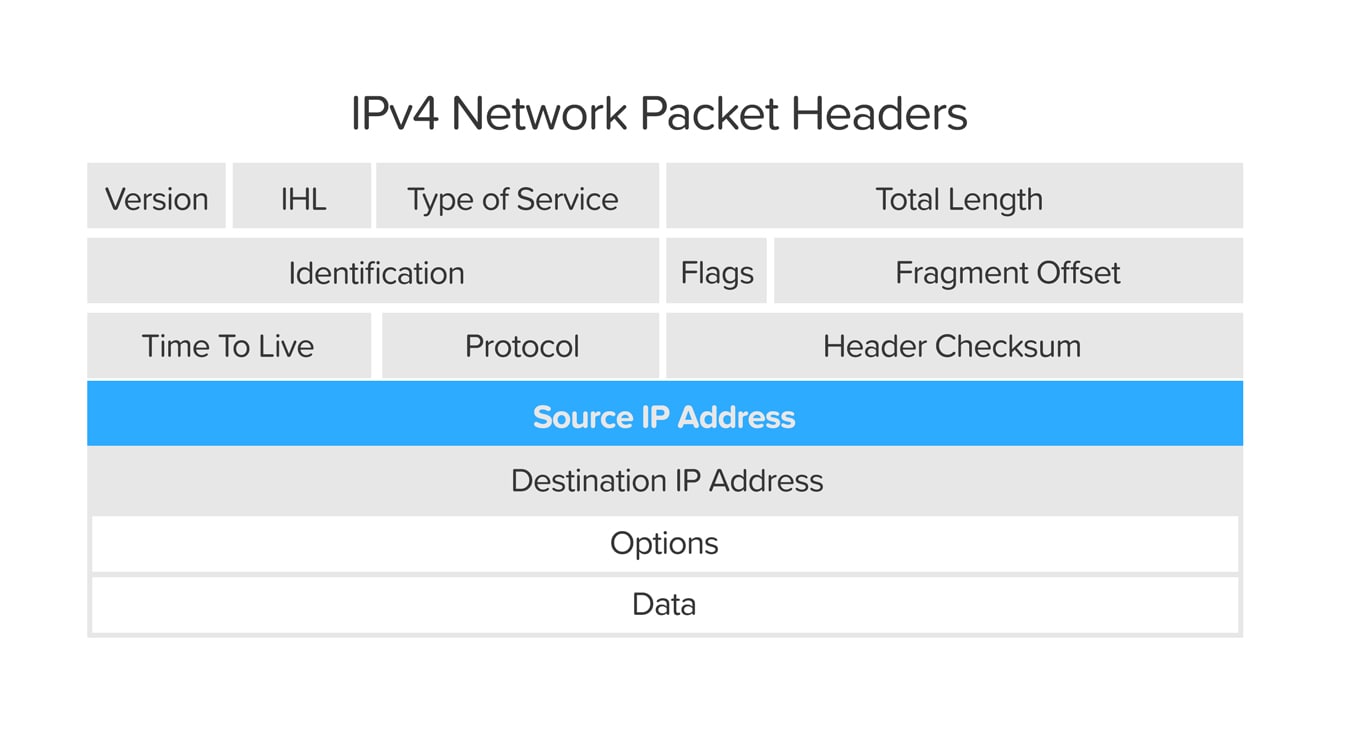Screen dimensions: 1350x750
Task: Select the Total Length field
Action: coord(958,198)
